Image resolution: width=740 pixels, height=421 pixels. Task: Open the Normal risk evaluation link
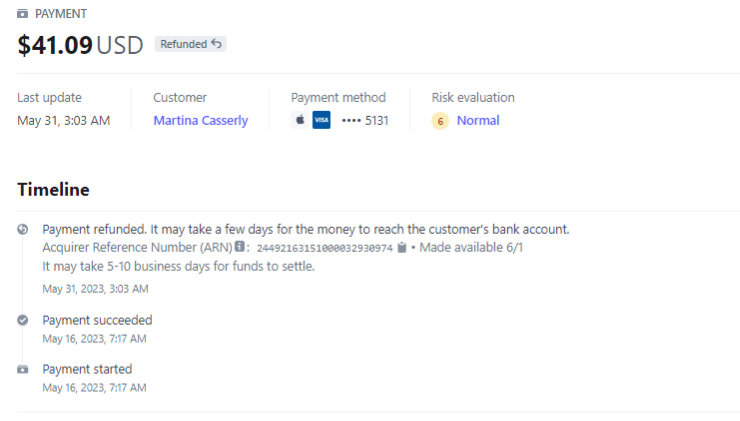coord(478,120)
